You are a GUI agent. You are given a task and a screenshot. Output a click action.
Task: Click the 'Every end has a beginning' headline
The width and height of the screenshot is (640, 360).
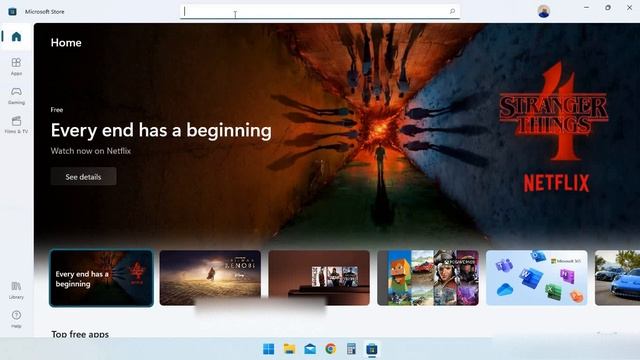coord(161,131)
